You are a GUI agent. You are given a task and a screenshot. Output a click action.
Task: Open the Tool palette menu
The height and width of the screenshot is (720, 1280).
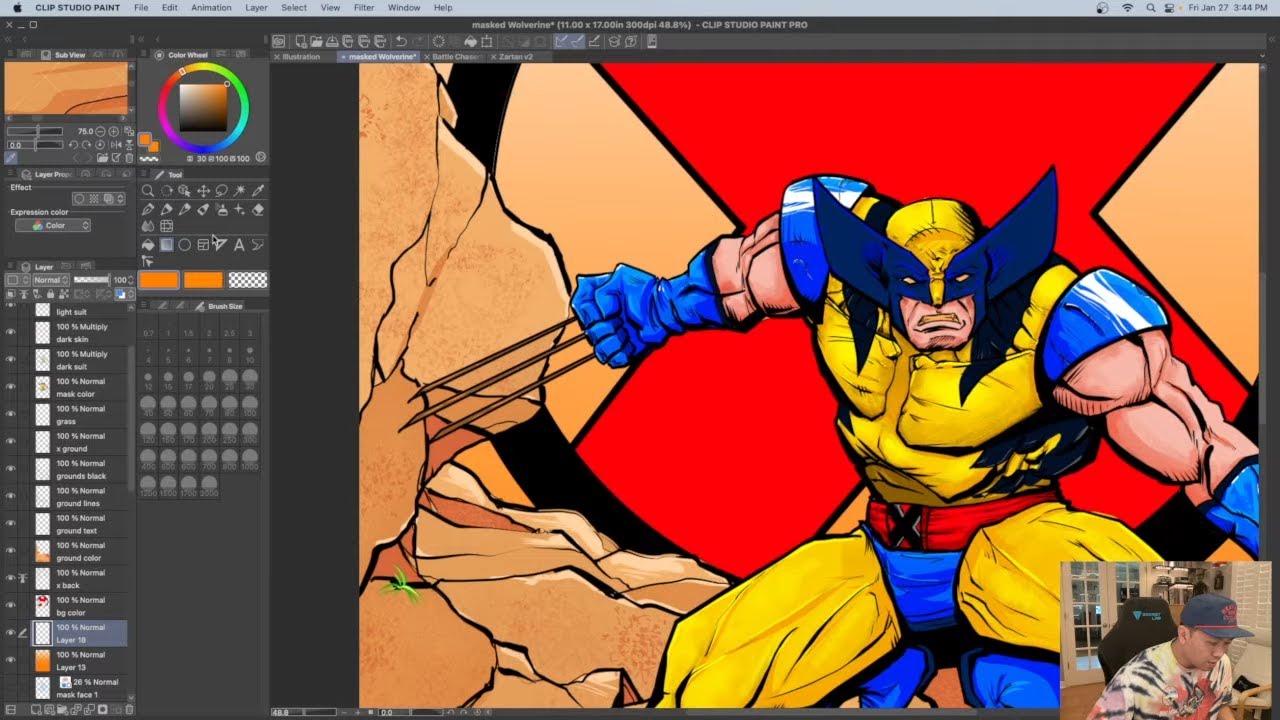click(x=143, y=173)
